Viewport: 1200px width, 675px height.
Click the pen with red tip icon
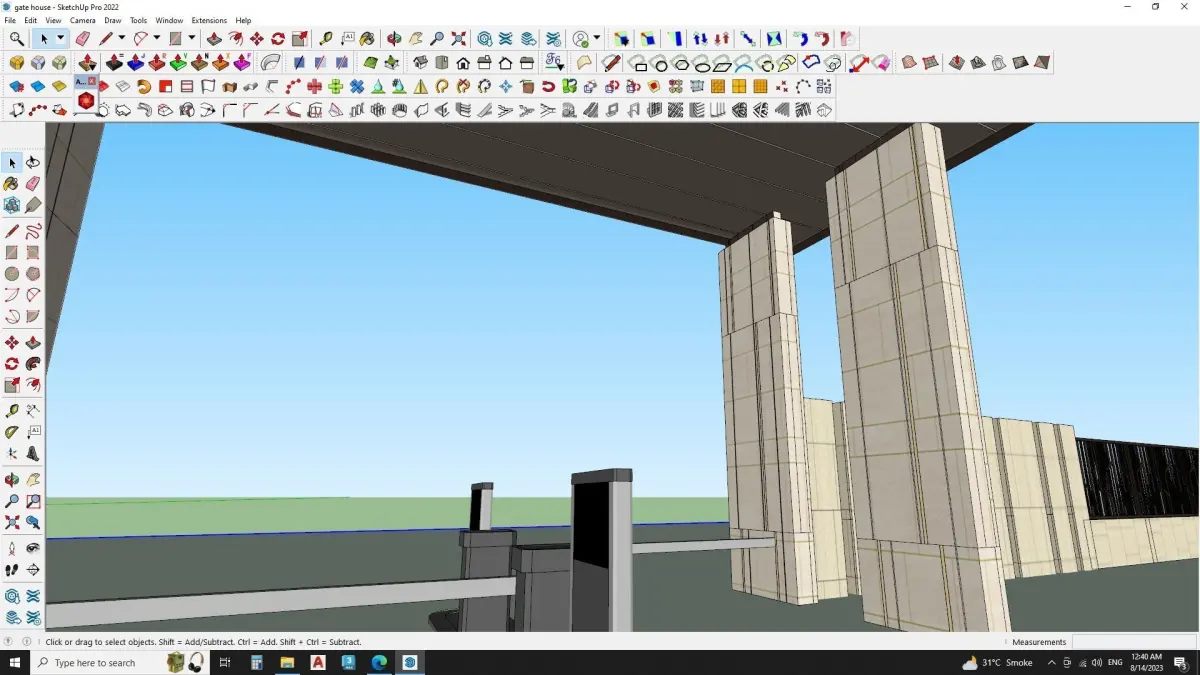(611, 63)
